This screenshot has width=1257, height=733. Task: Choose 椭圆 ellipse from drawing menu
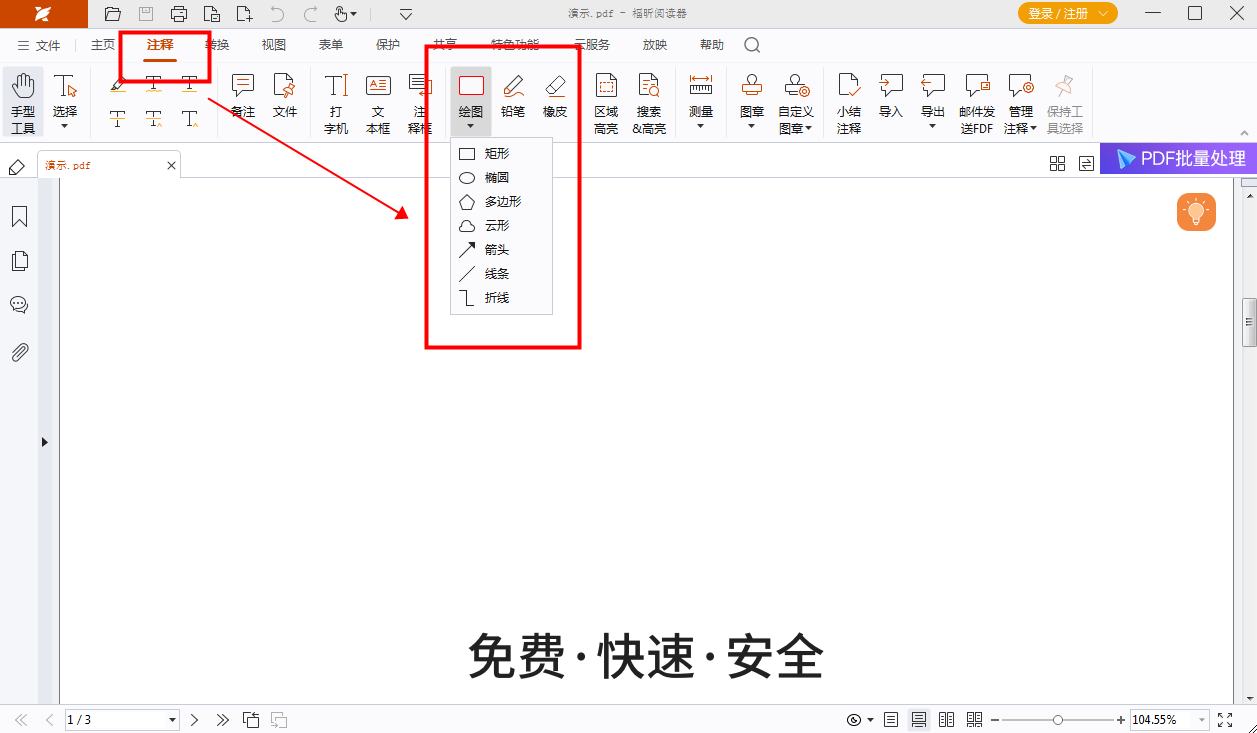click(502, 177)
